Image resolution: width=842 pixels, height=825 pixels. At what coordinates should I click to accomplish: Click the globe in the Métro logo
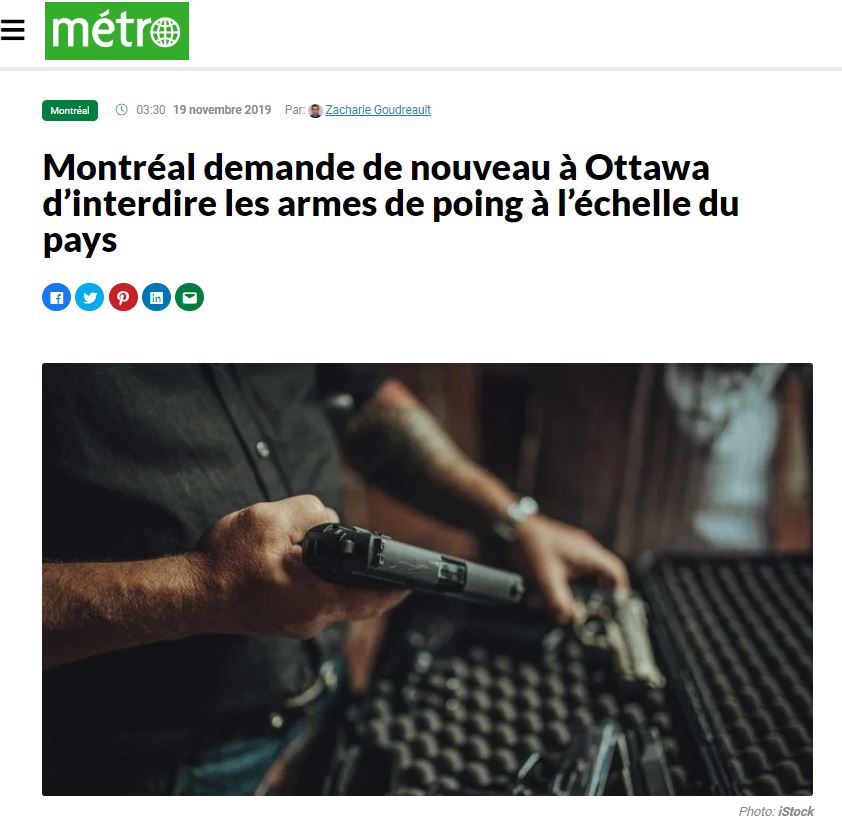(x=165, y=32)
